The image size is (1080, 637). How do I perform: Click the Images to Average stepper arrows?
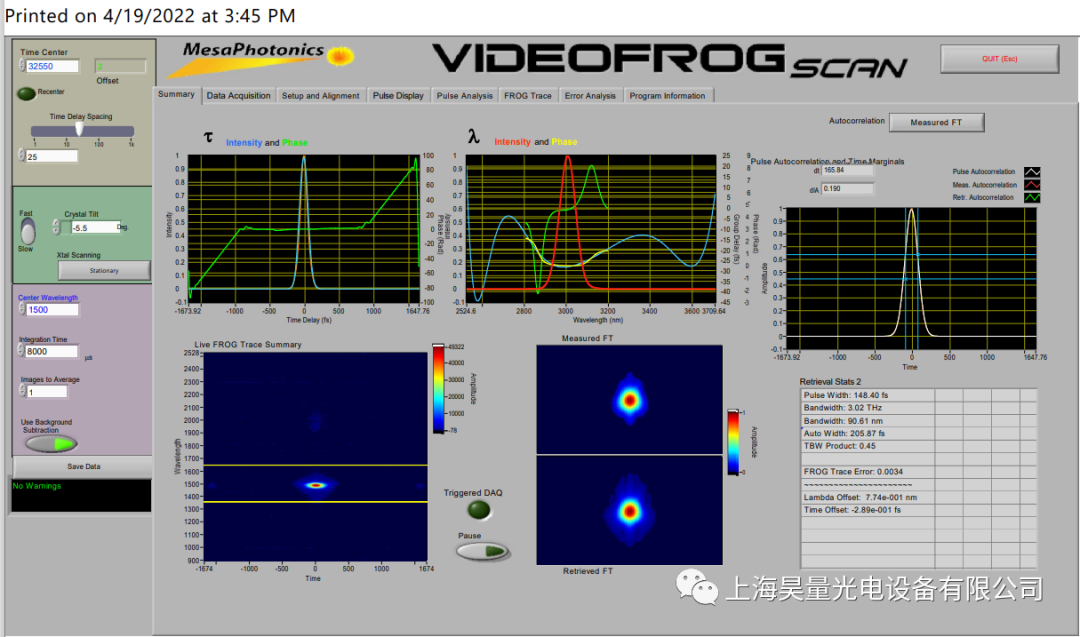click(x=22, y=390)
